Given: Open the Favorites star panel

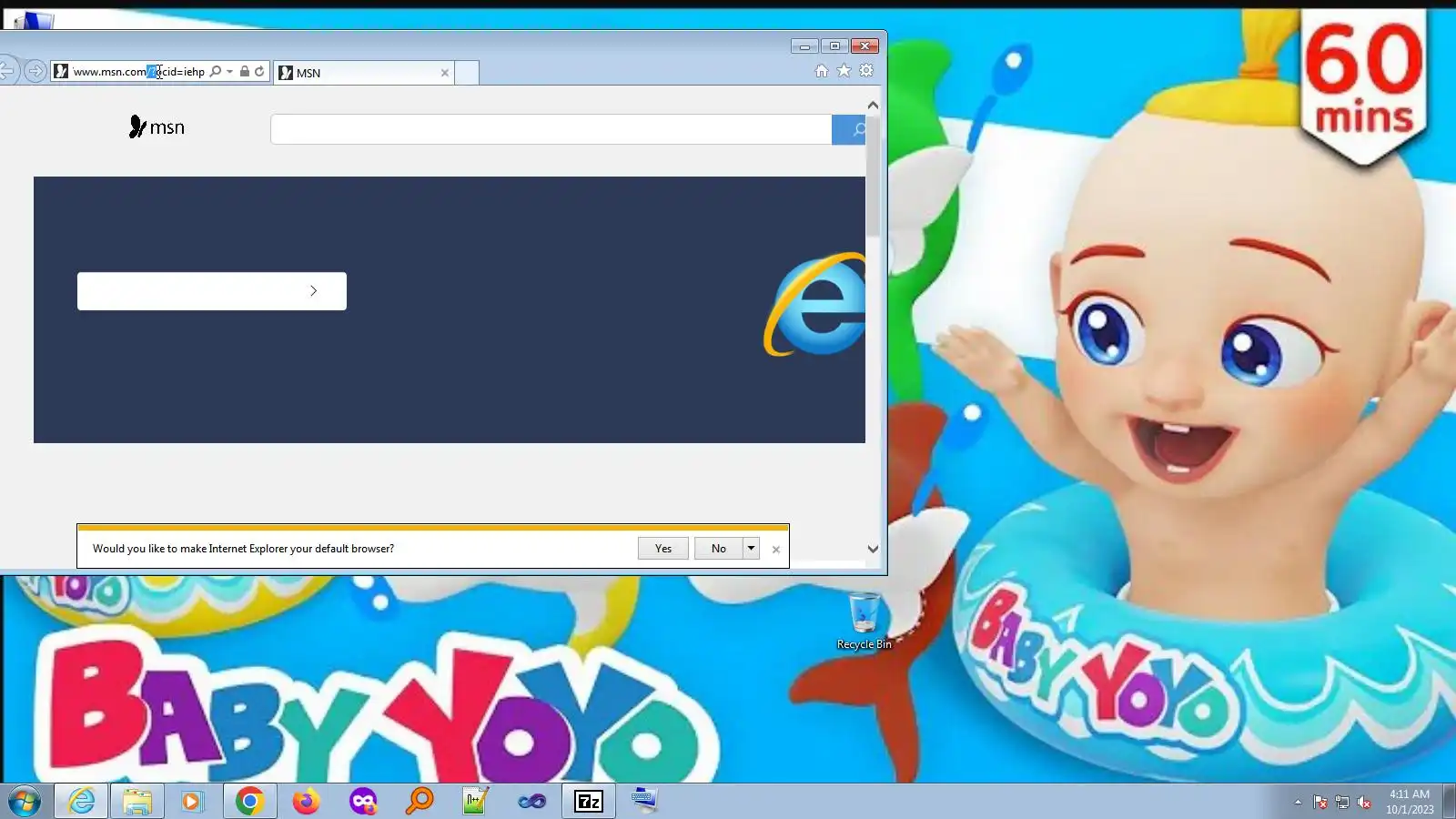Looking at the screenshot, I should point(844,71).
